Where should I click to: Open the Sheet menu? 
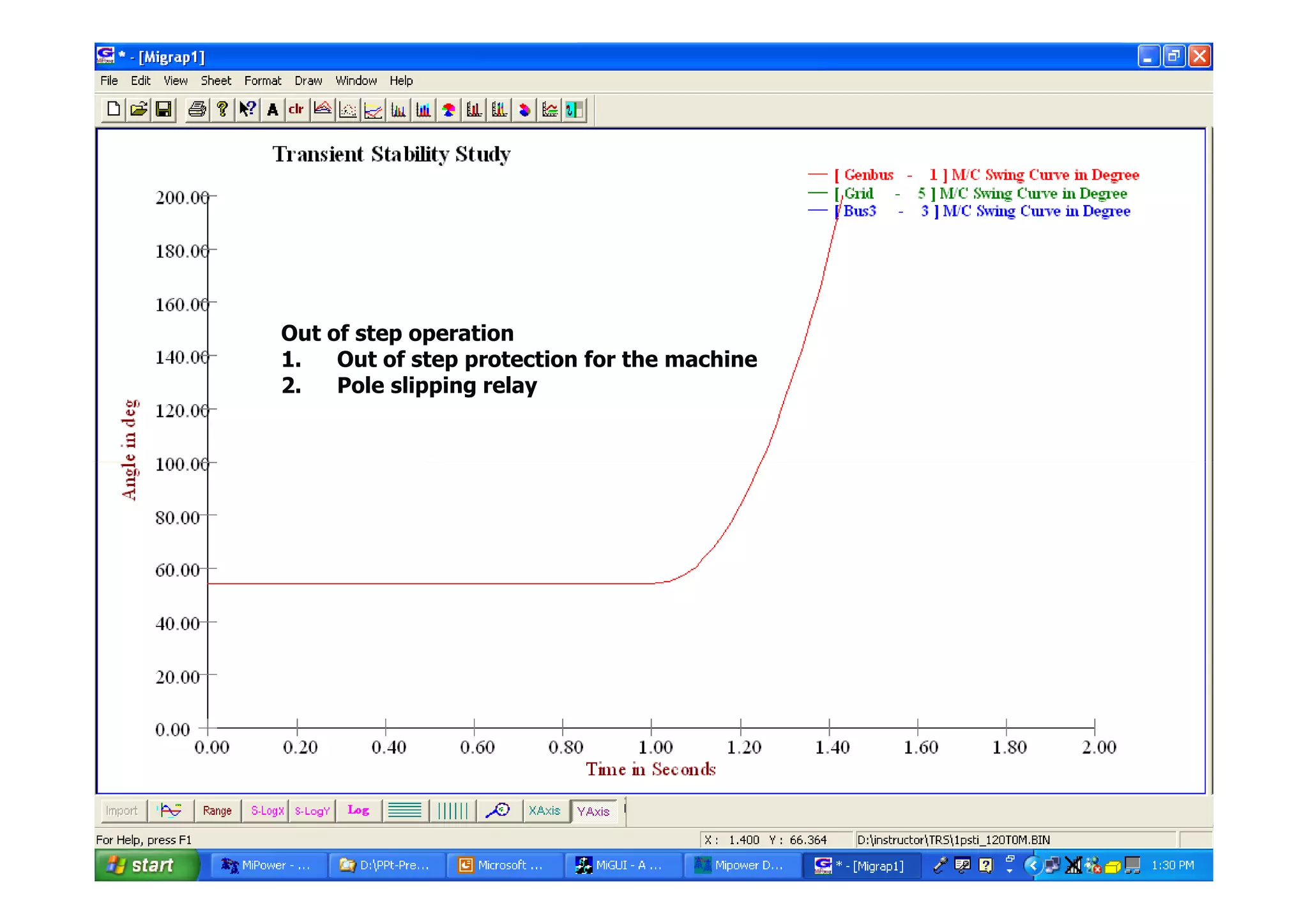(x=216, y=80)
